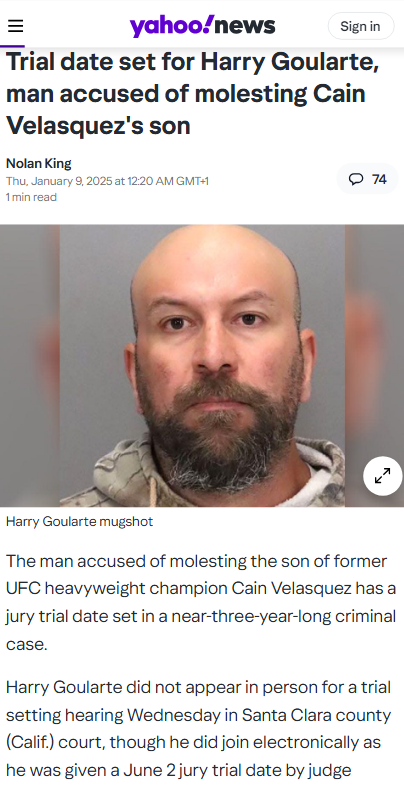
Task: Click the Sign in button
Action: click(360, 26)
